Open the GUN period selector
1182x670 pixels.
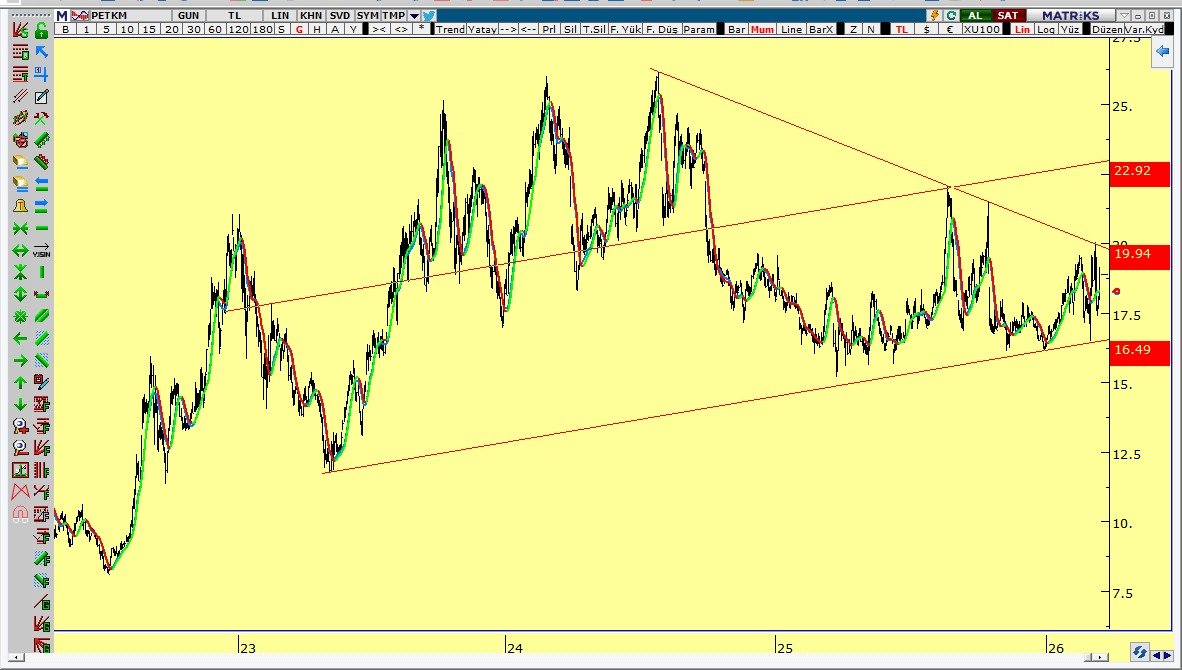[x=188, y=15]
